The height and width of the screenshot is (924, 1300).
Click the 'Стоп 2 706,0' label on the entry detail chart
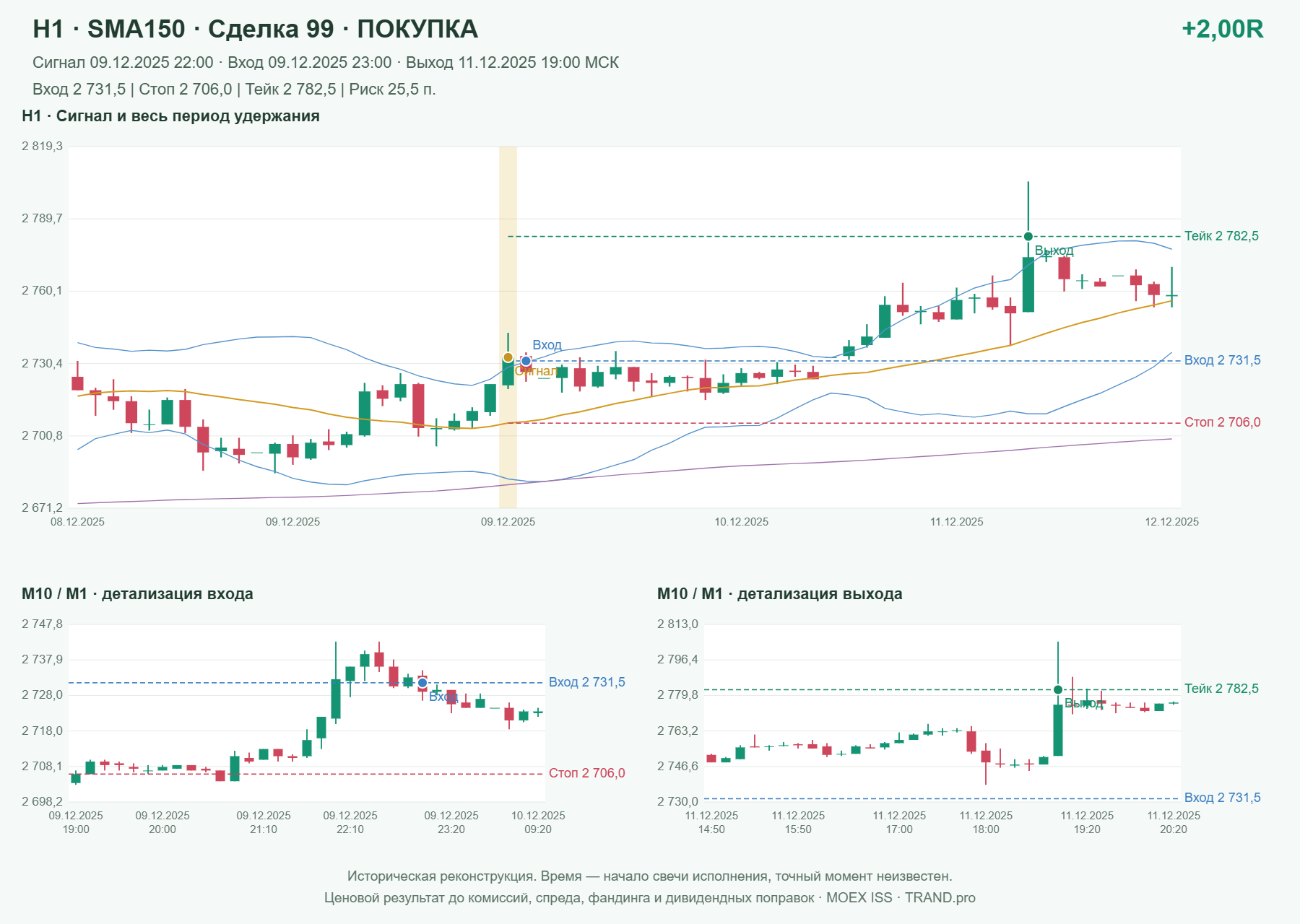[x=587, y=773]
